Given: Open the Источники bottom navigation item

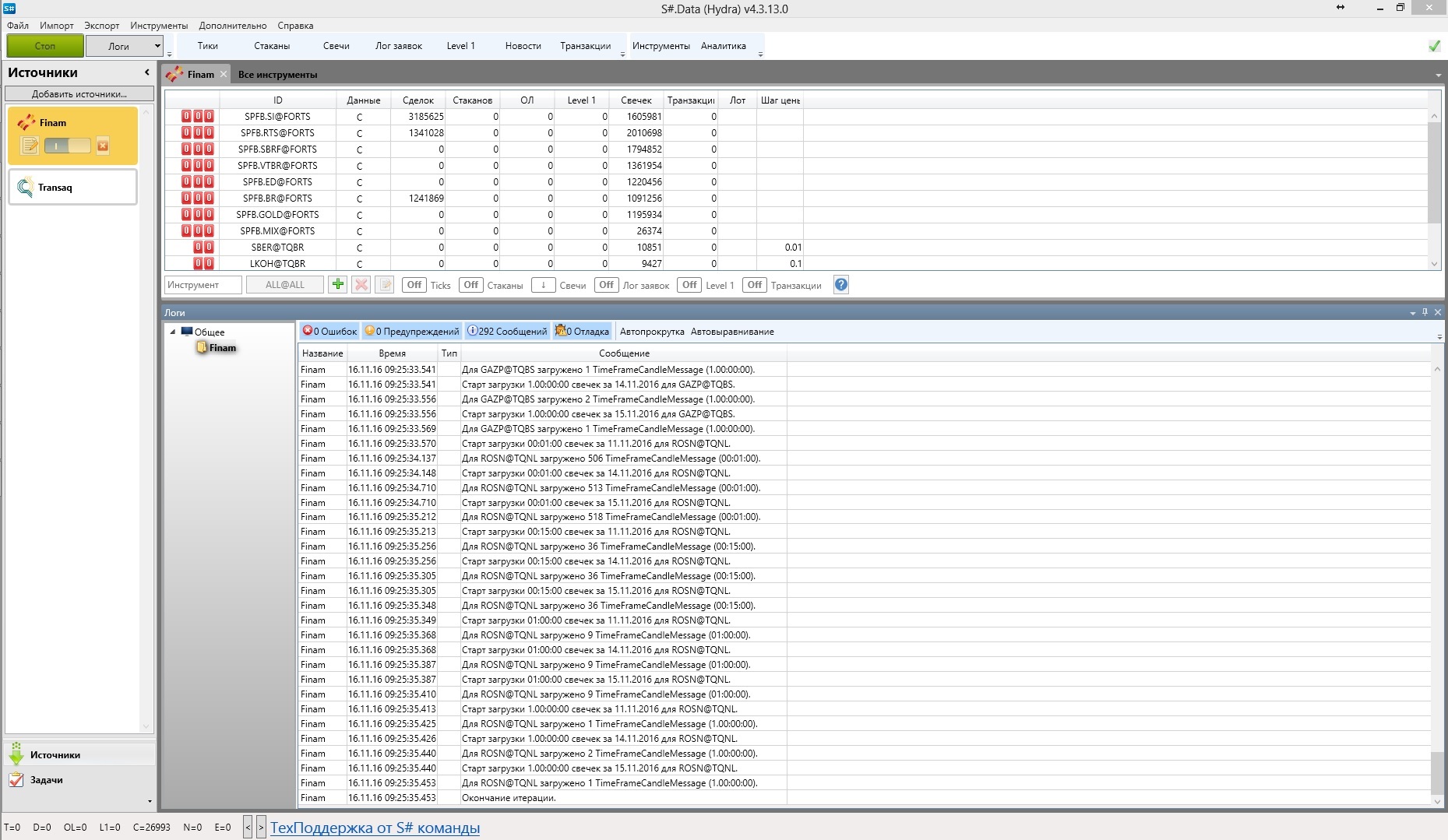Looking at the screenshot, I should coord(78,754).
